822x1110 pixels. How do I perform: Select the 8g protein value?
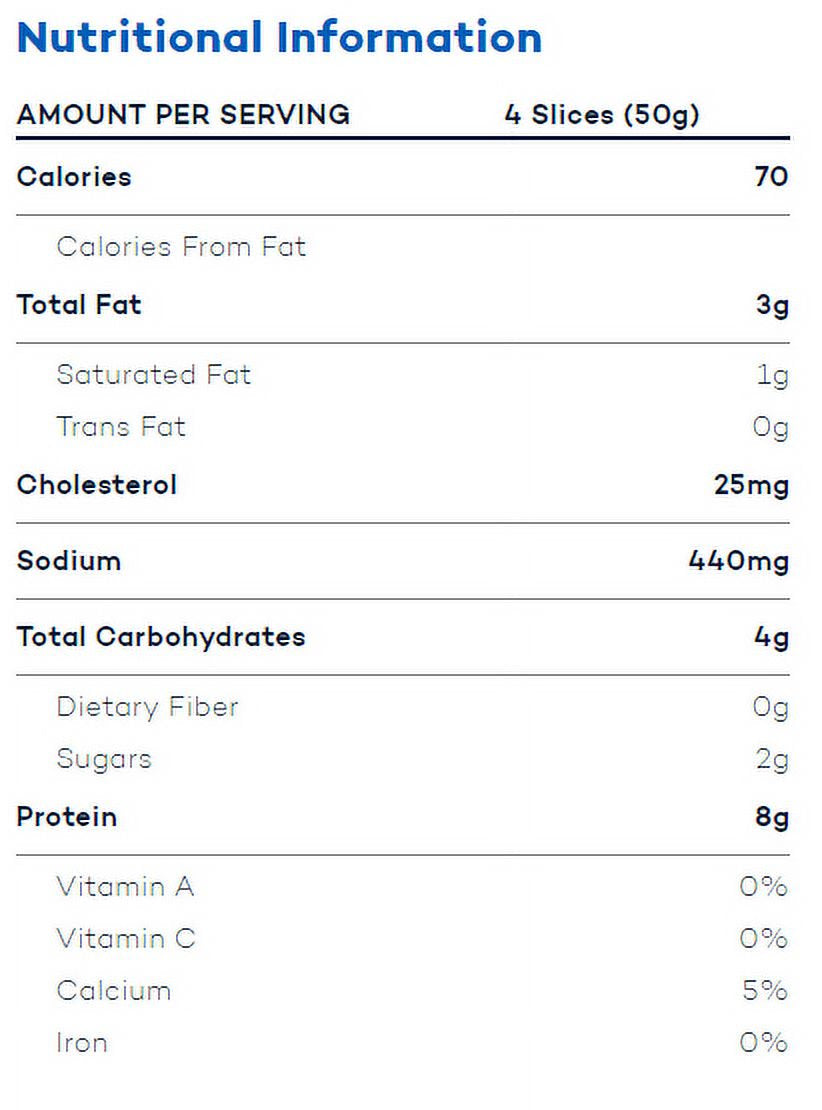[772, 818]
